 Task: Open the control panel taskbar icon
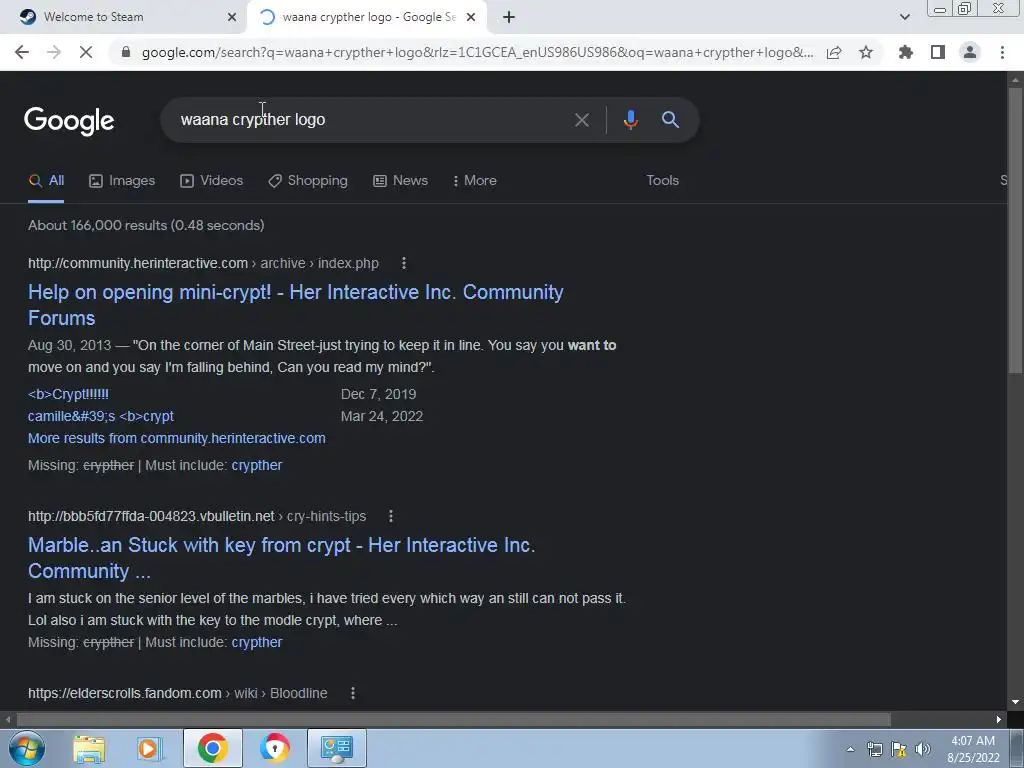coord(336,748)
